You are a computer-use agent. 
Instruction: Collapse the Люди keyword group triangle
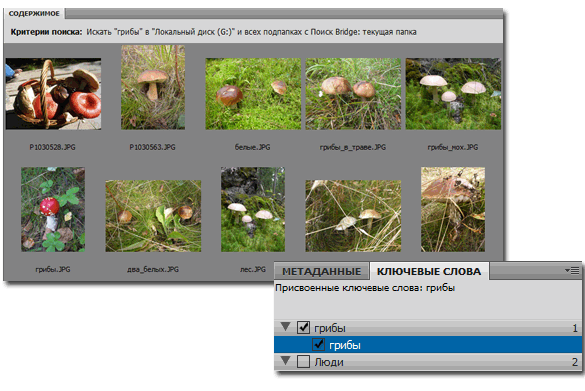pyautogui.click(x=286, y=361)
